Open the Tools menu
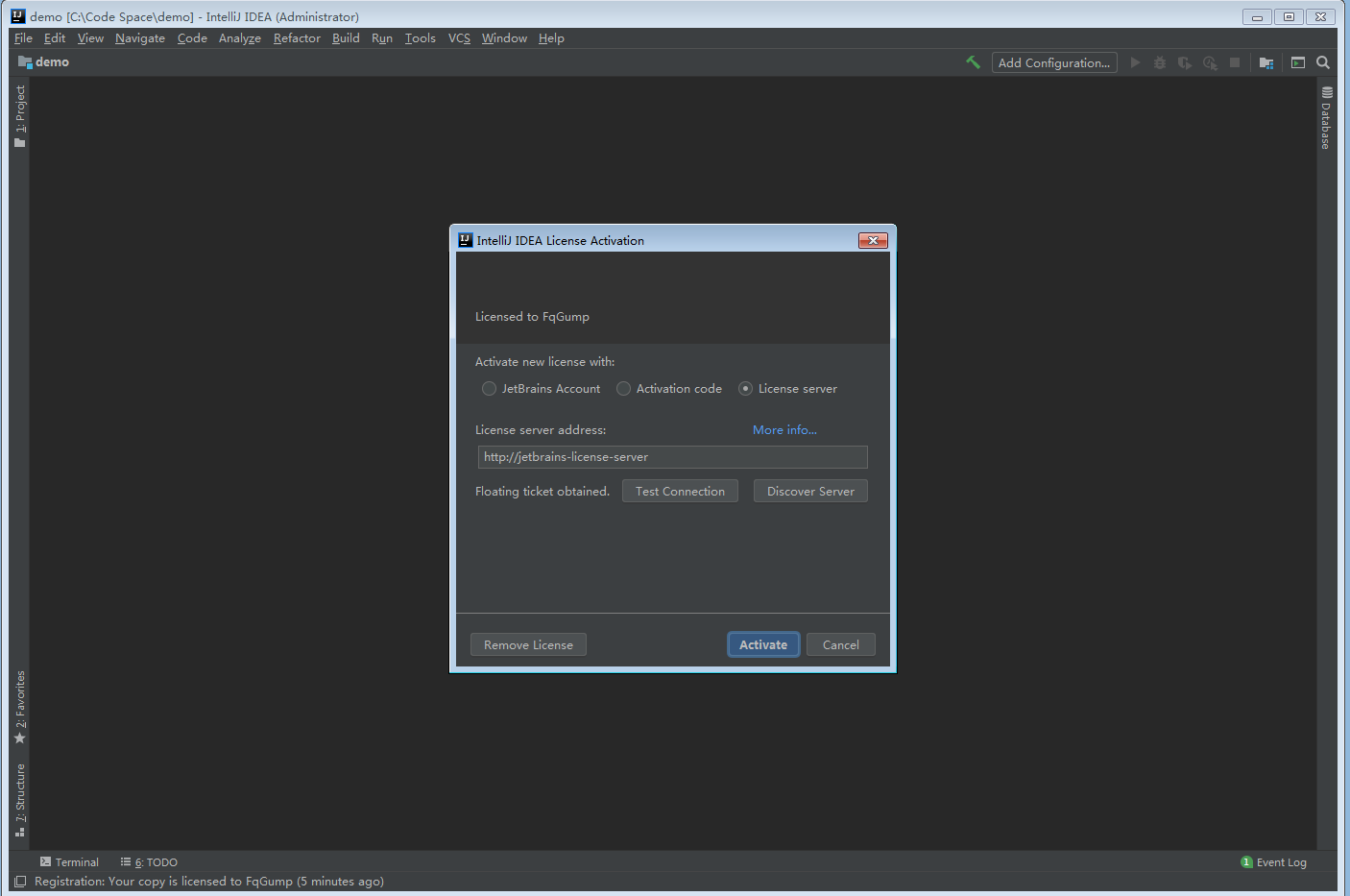1350x896 pixels. 421,38
